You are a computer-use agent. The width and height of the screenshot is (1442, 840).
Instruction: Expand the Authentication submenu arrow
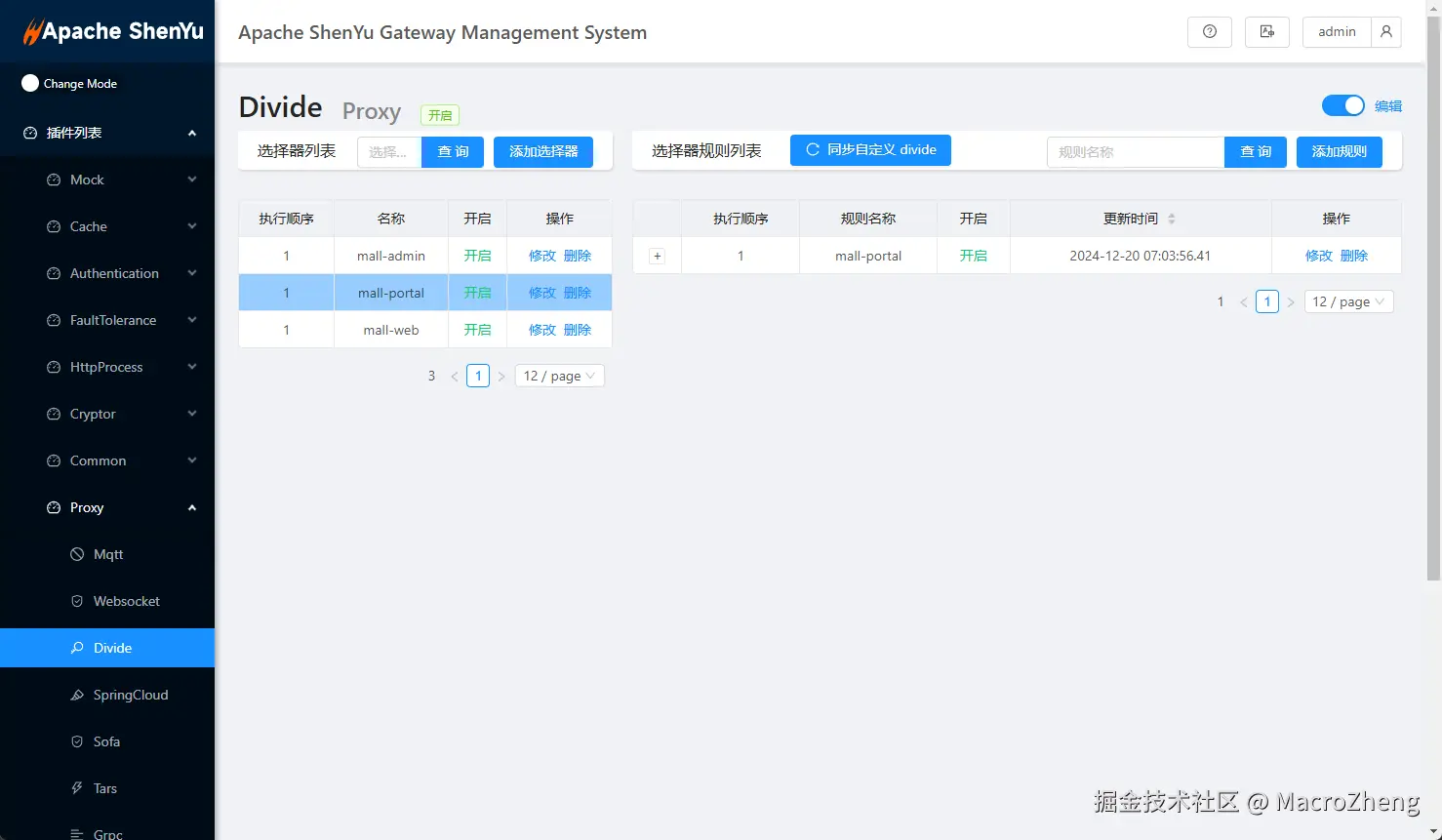tap(192, 273)
